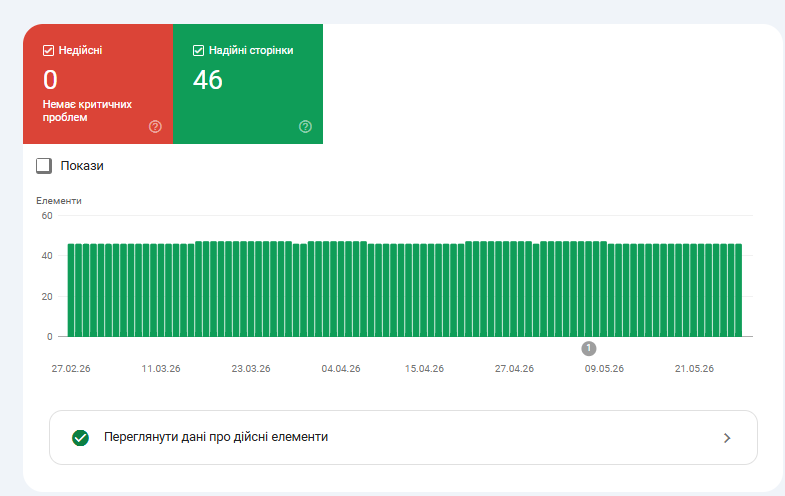Image resolution: width=785 pixels, height=496 pixels.
Task: Click the bar above 23.03.26 date
Action: 251,289
